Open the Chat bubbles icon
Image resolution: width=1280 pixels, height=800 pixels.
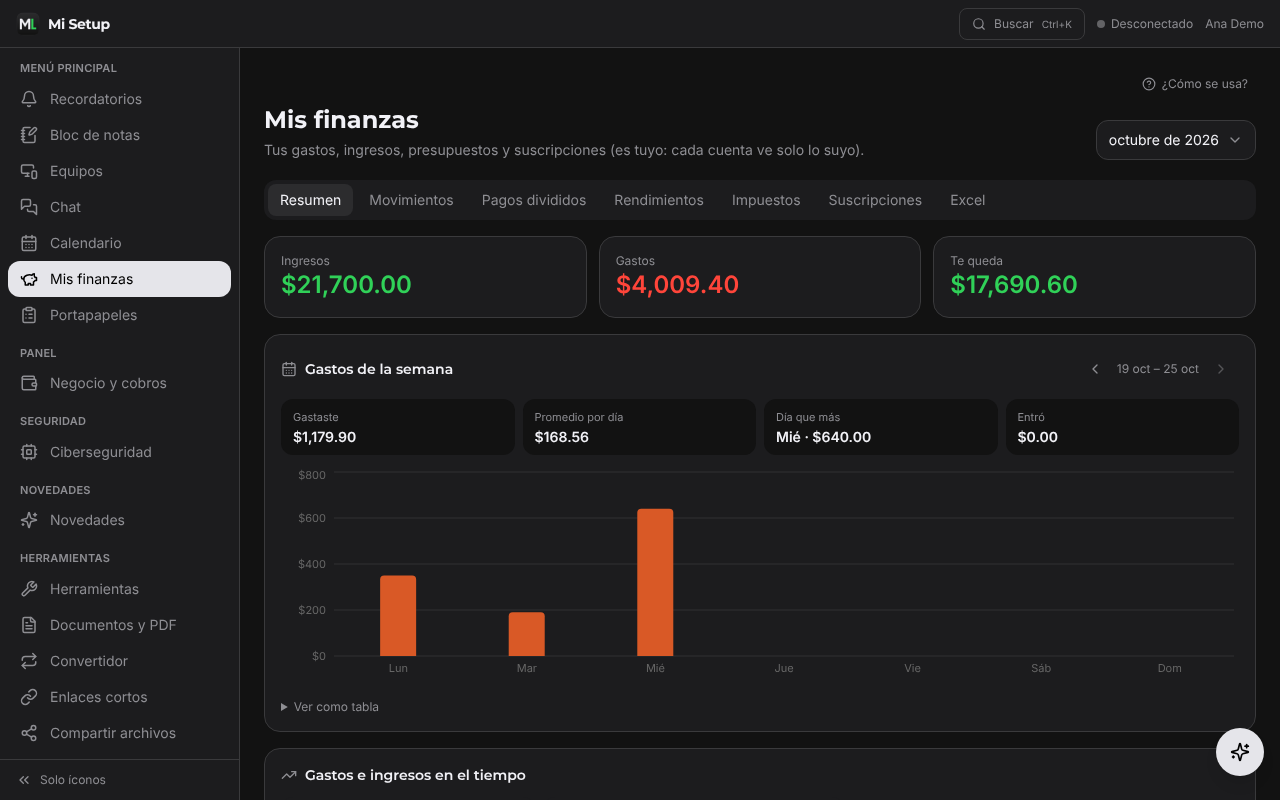tap(30, 207)
